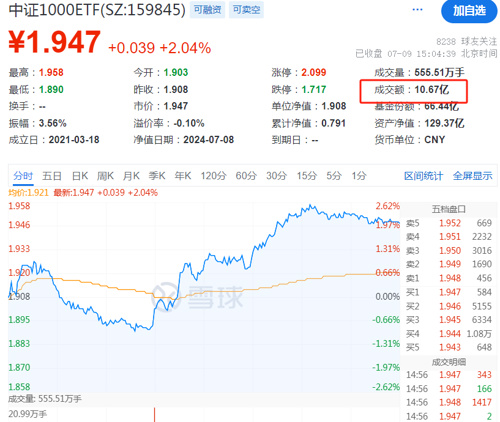The height and width of the screenshot is (422, 500).
Task: Click the 买4 volume 1.08万
Action: point(479,334)
